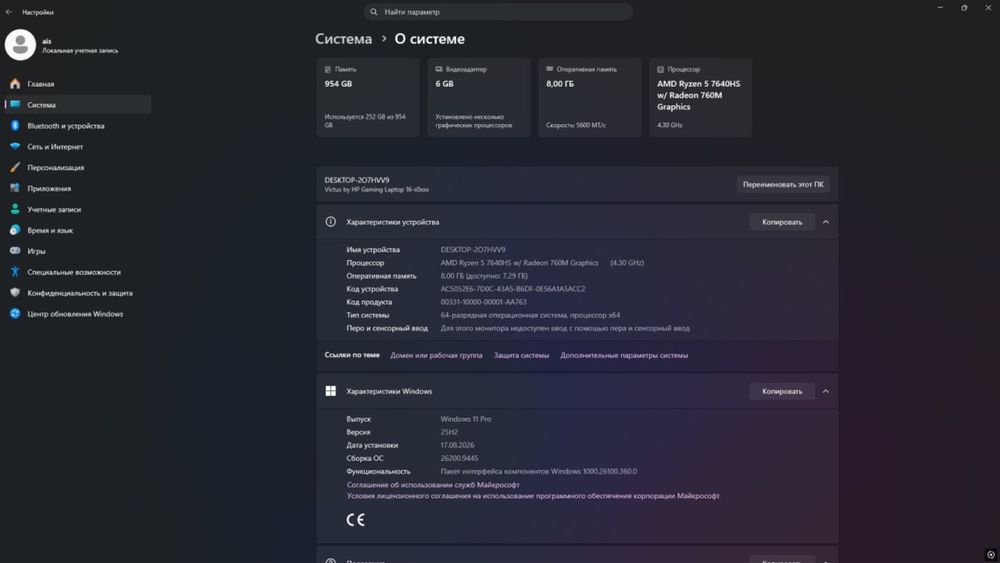Click the Windows logo beside Характеристики Windows
The image size is (1000, 563).
click(x=330, y=391)
